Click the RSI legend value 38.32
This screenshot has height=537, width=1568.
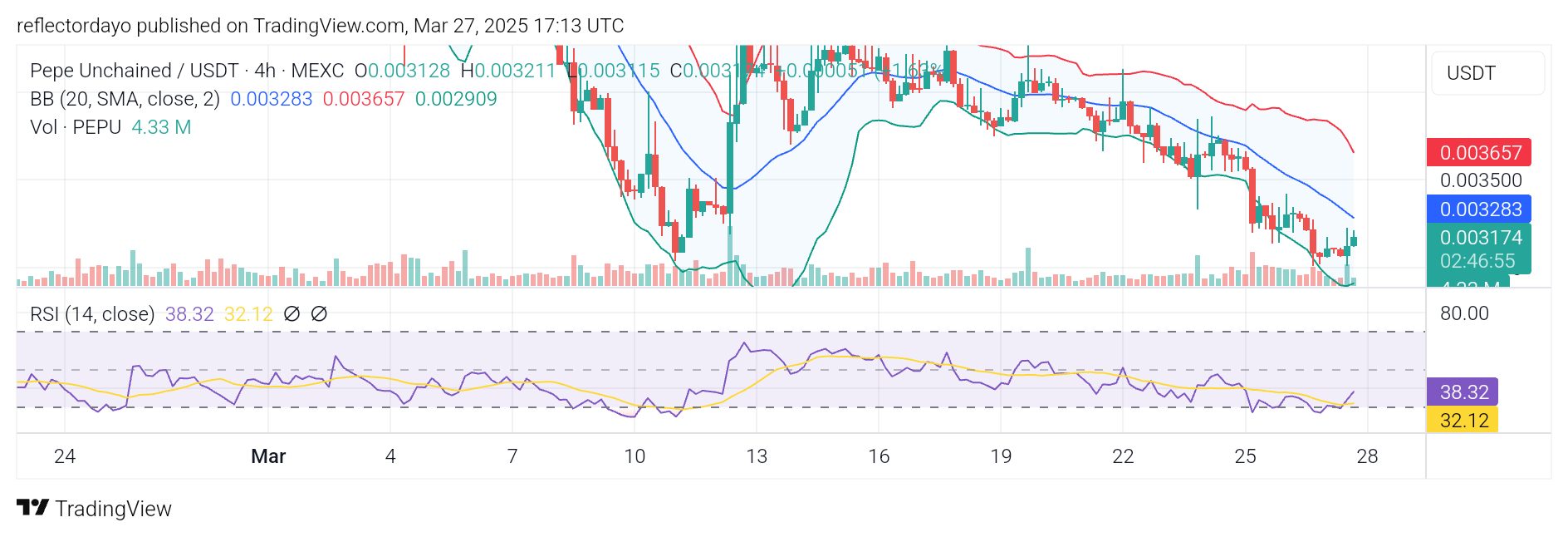click(189, 313)
